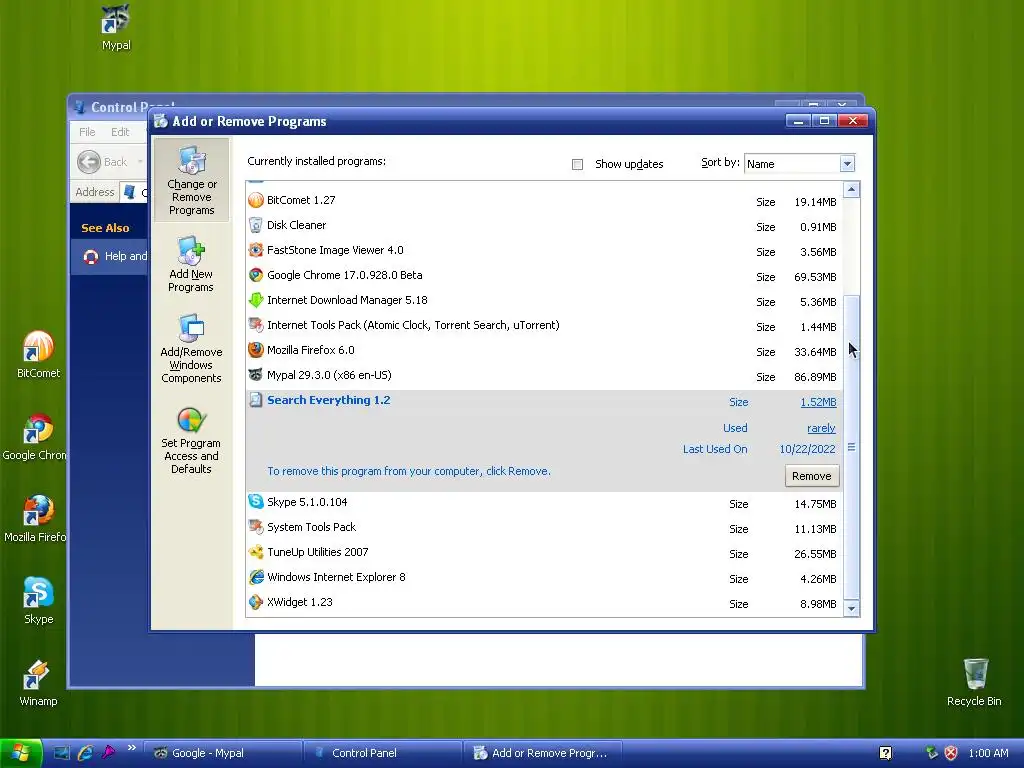Screen dimensions: 1024x768
Task: Open File menu in Control Panel window
Action: coord(87,132)
